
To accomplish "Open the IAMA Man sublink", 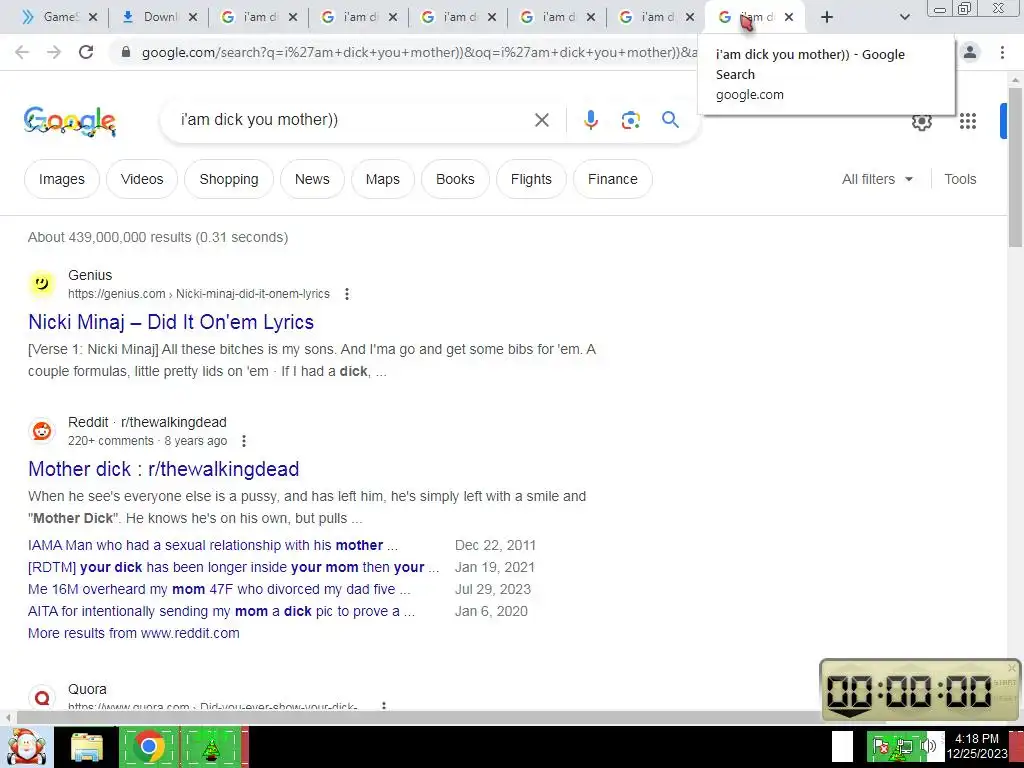I will click(x=213, y=545).
